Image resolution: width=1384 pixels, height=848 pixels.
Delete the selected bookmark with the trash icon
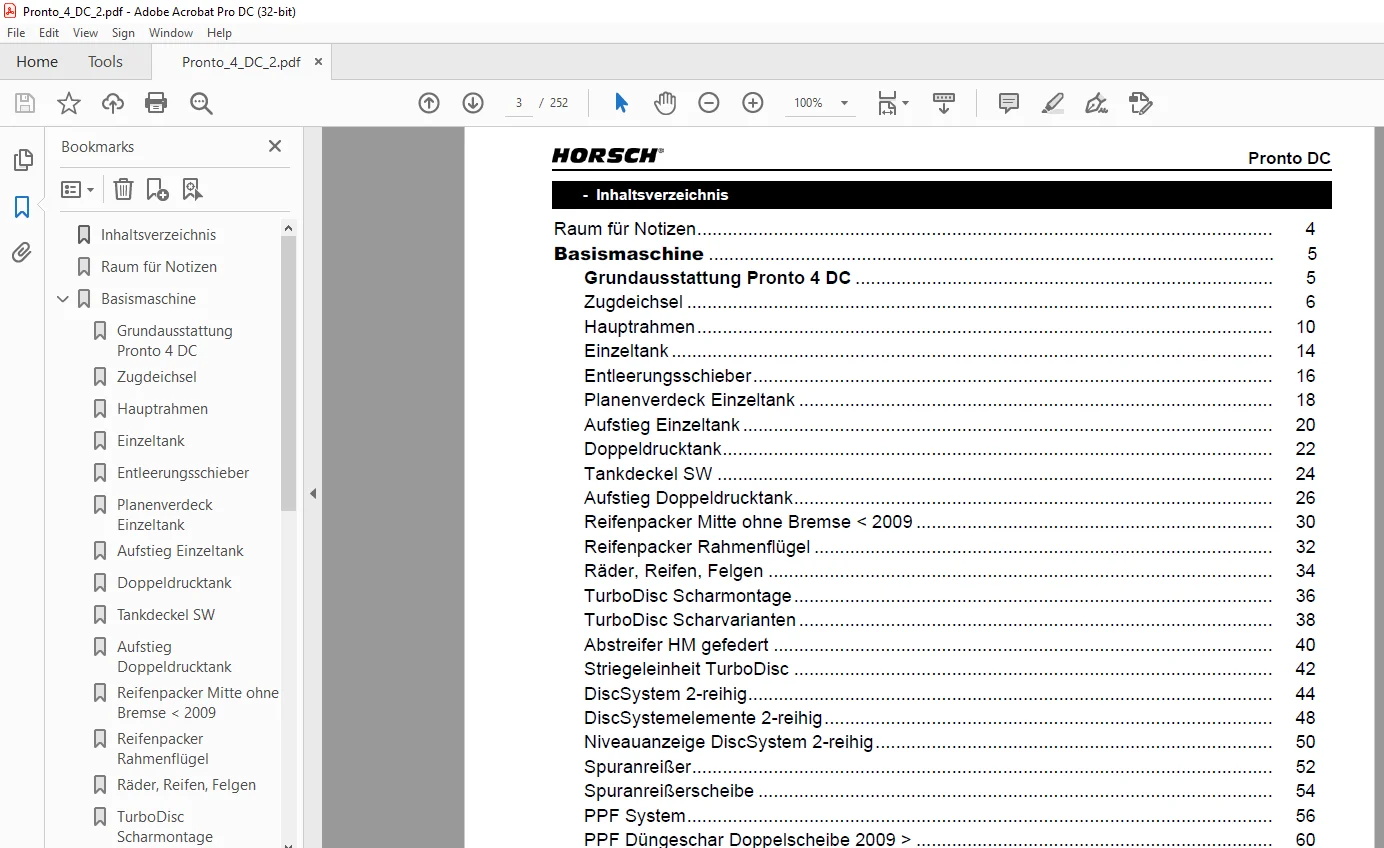click(x=123, y=189)
